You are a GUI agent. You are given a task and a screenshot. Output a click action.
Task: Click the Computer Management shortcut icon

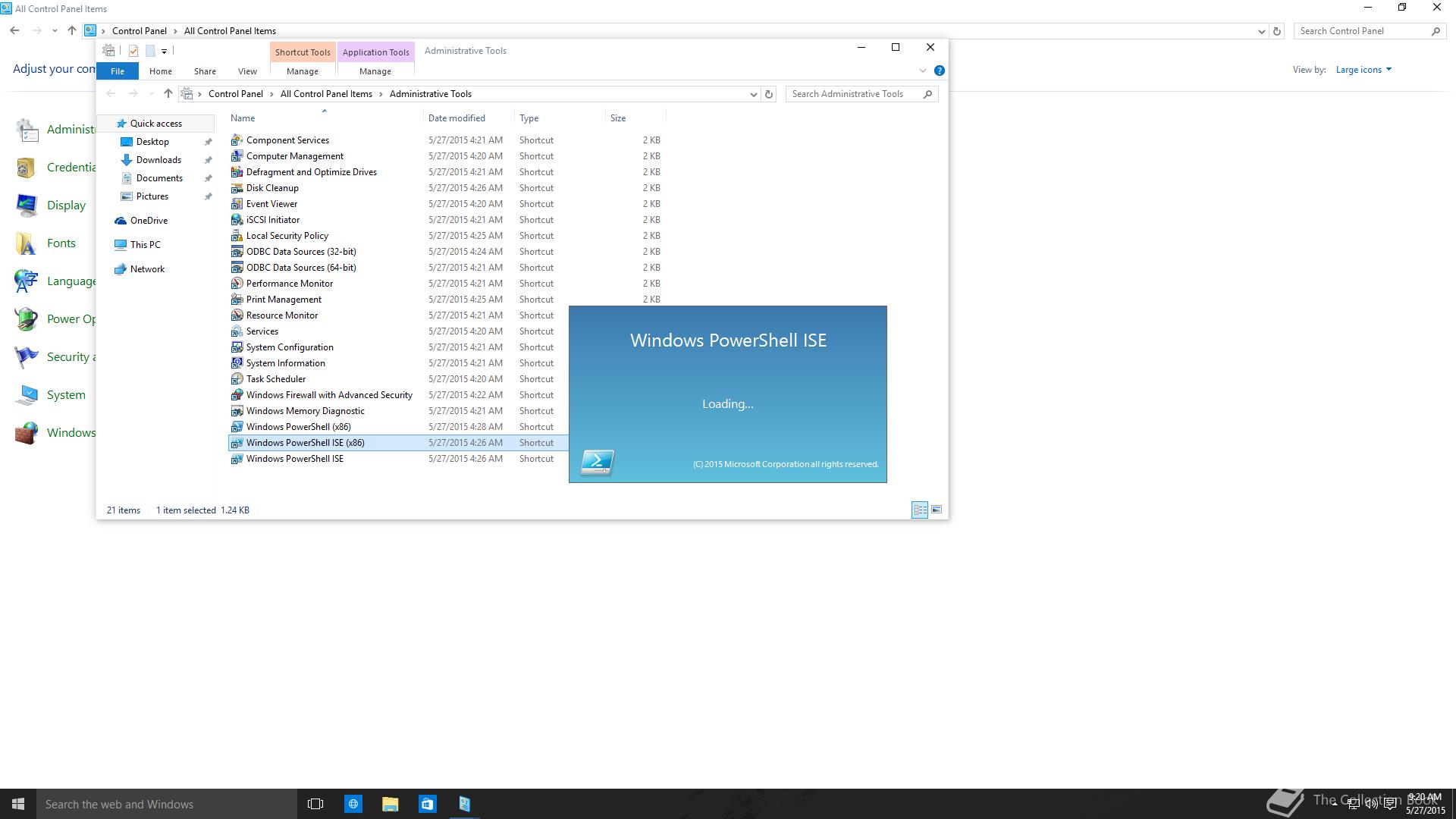pos(237,156)
